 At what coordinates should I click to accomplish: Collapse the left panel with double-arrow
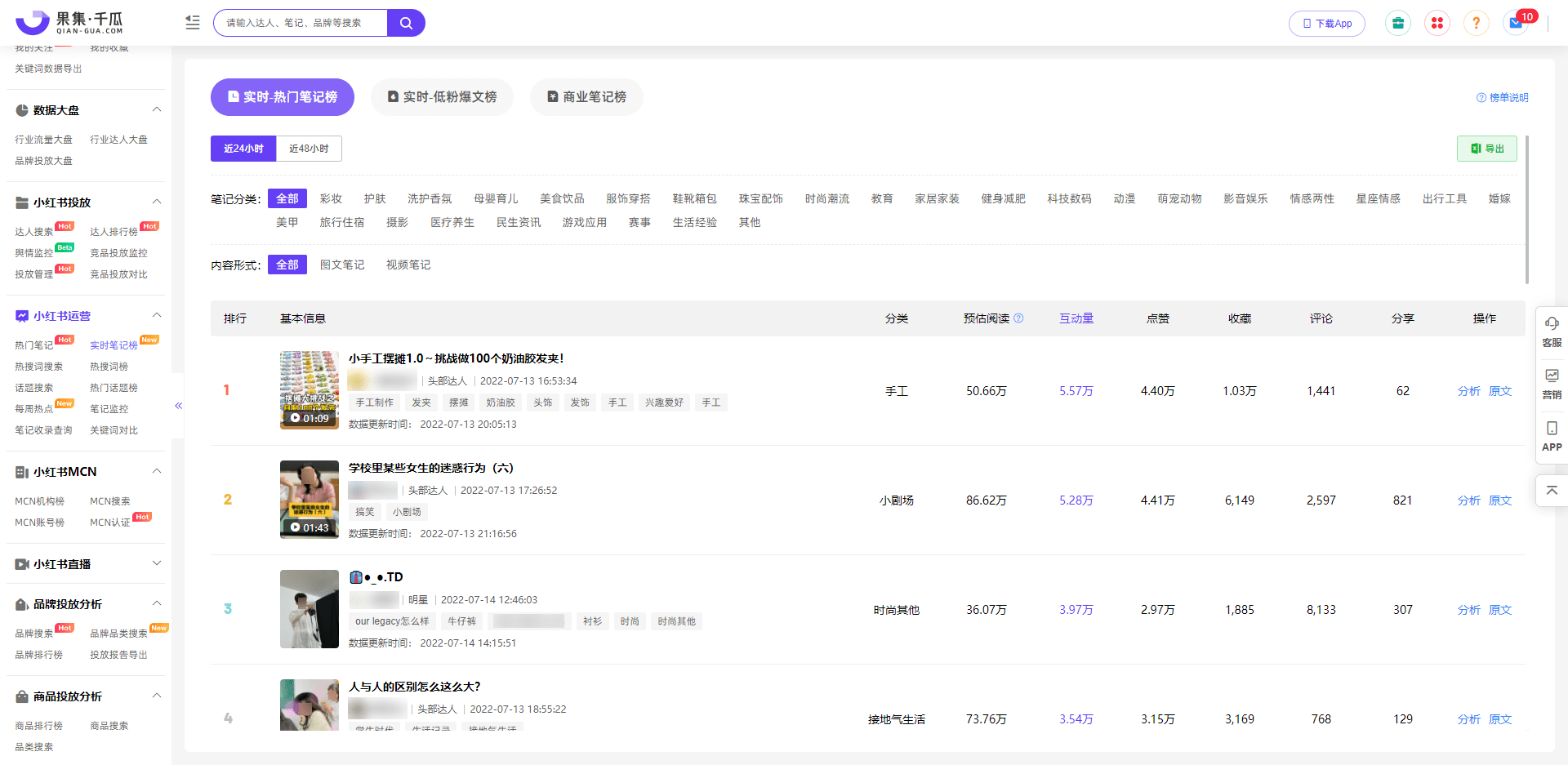[x=178, y=406]
